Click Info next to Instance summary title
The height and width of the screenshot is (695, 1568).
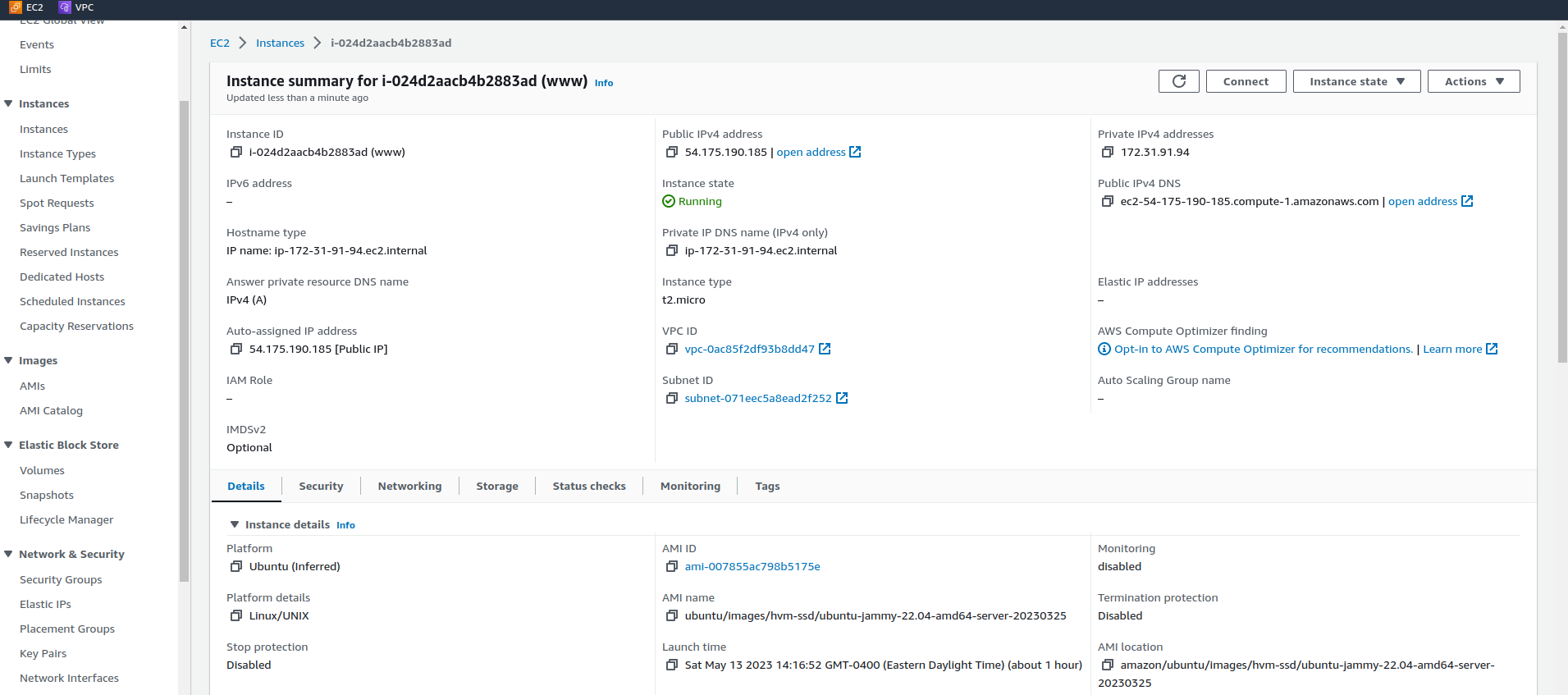pyautogui.click(x=604, y=83)
